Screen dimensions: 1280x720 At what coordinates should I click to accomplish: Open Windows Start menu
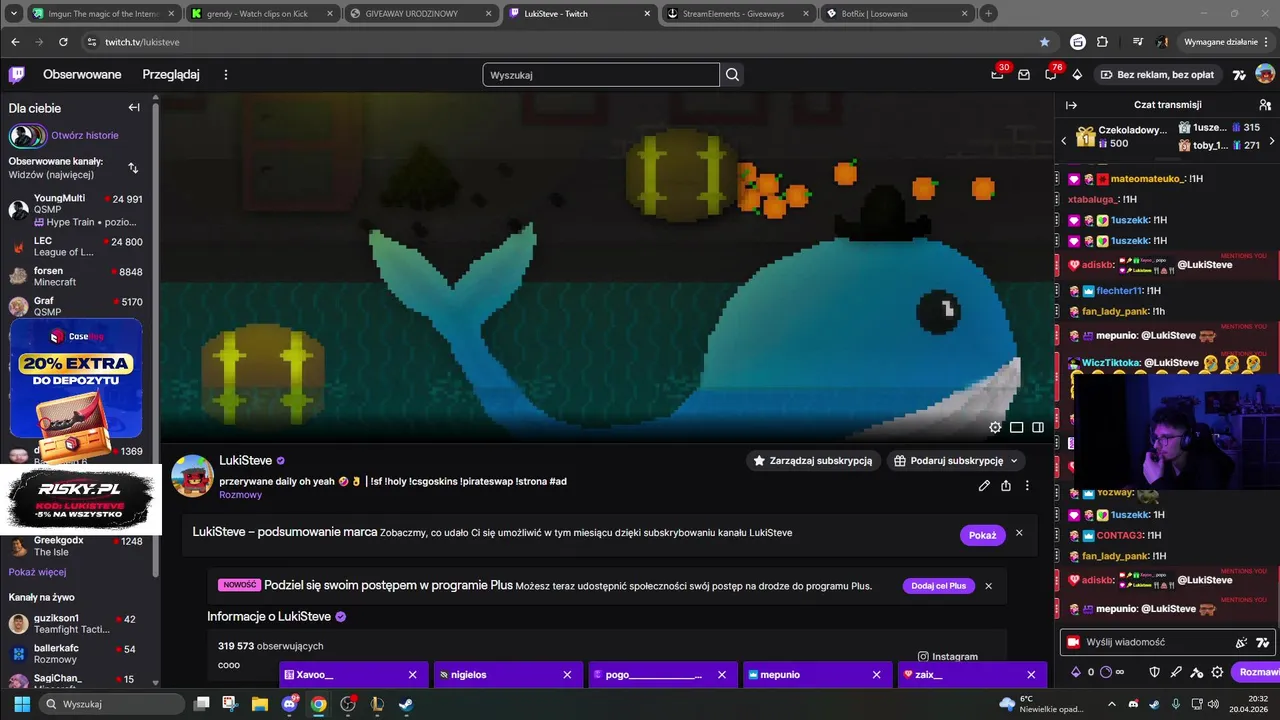[22, 704]
